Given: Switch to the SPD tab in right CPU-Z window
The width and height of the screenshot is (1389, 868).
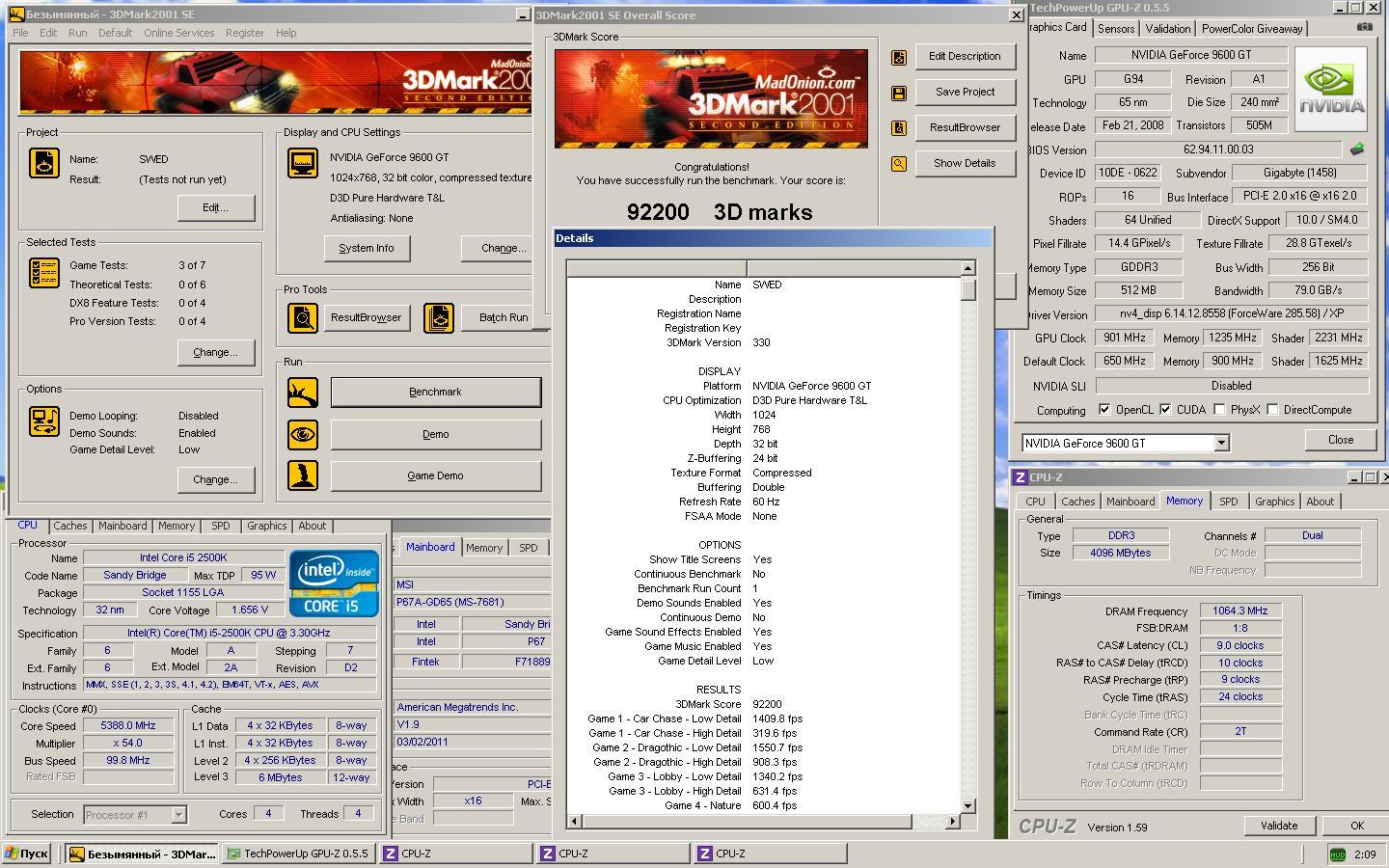Looking at the screenshot, I should click(x=1228, y=502).
